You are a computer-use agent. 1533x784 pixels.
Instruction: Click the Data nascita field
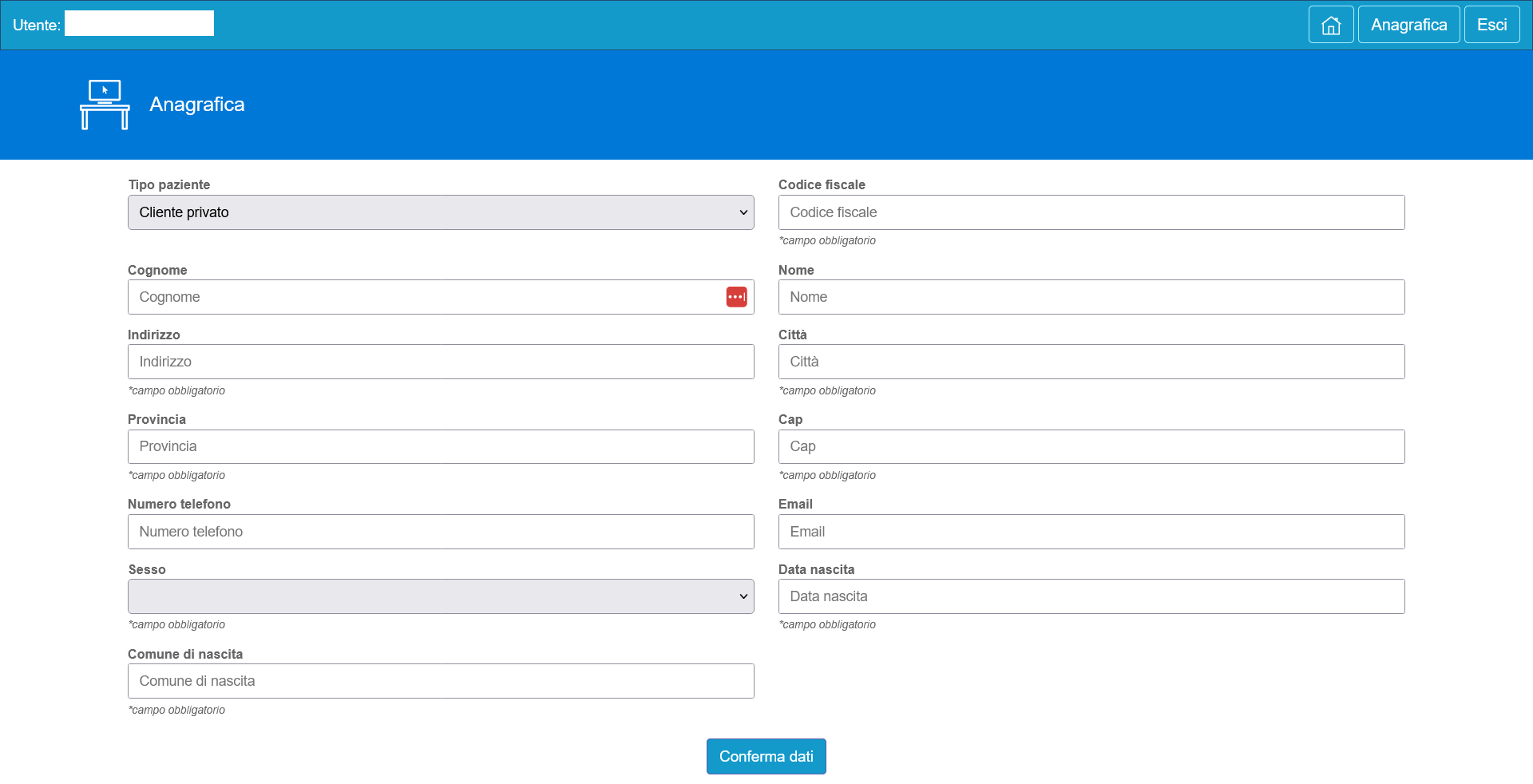coord(1091,596)
